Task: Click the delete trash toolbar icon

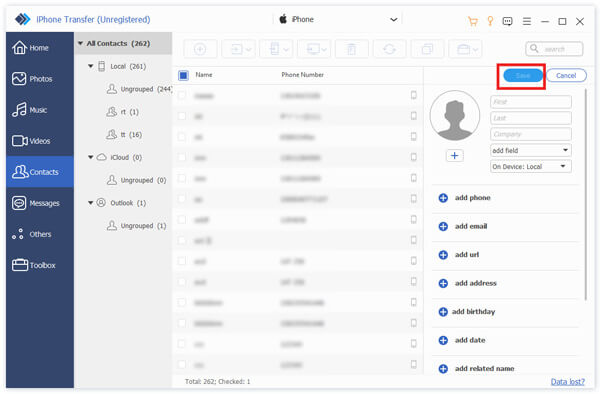Action: (x=351, y=49)
